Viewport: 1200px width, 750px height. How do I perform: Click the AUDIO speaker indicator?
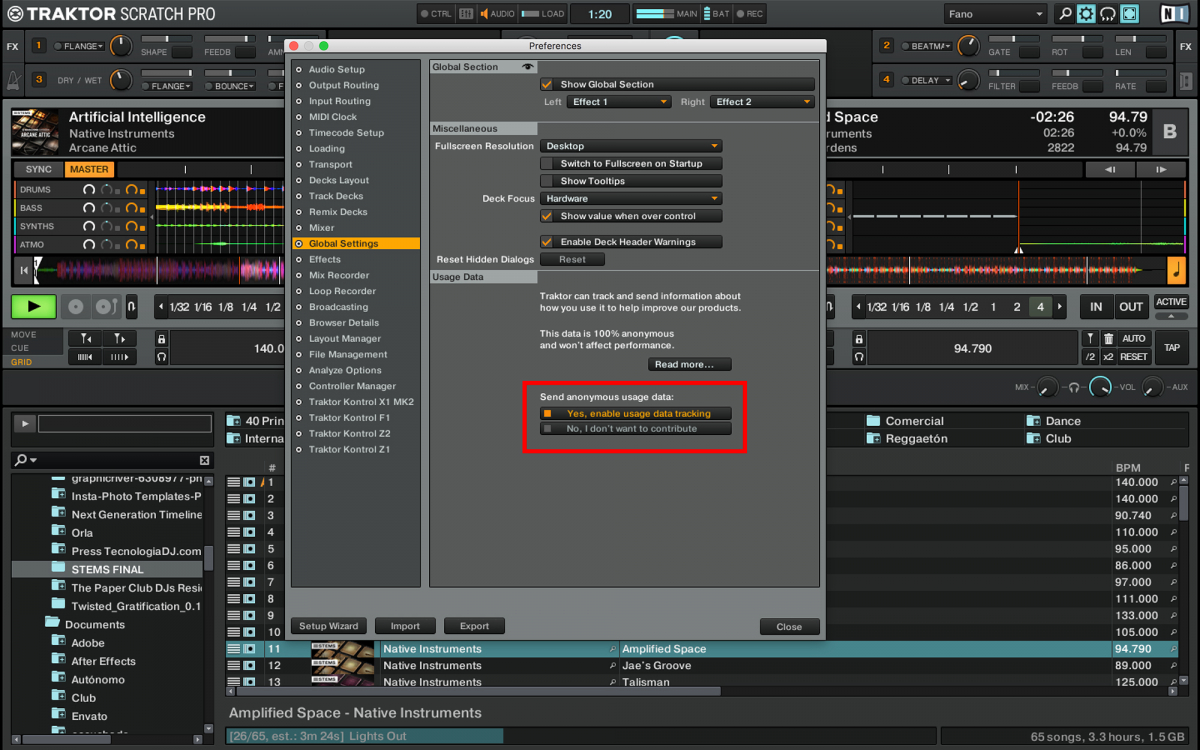[497, 14]
